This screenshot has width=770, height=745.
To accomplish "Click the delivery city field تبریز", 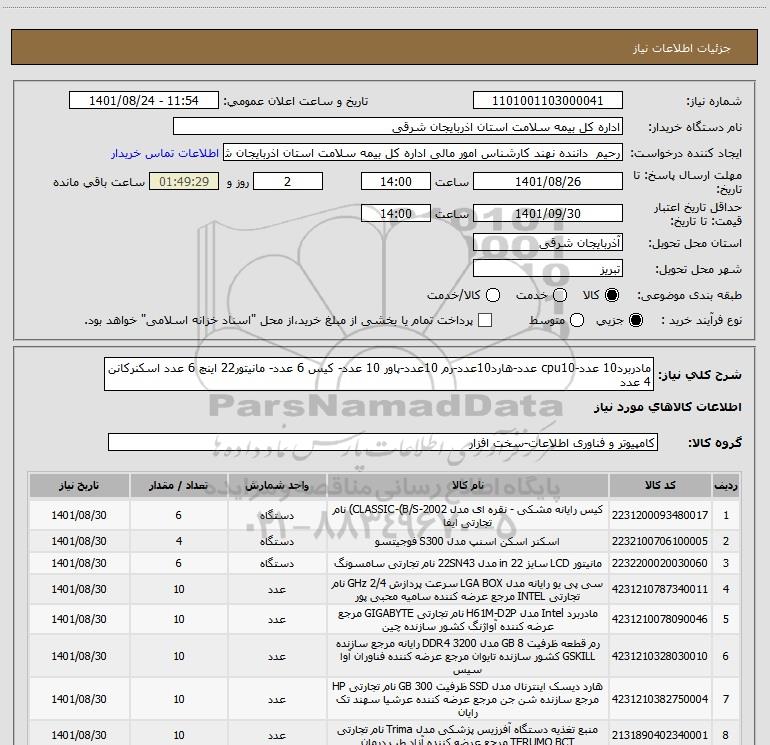I will click(x=548, y=269).
